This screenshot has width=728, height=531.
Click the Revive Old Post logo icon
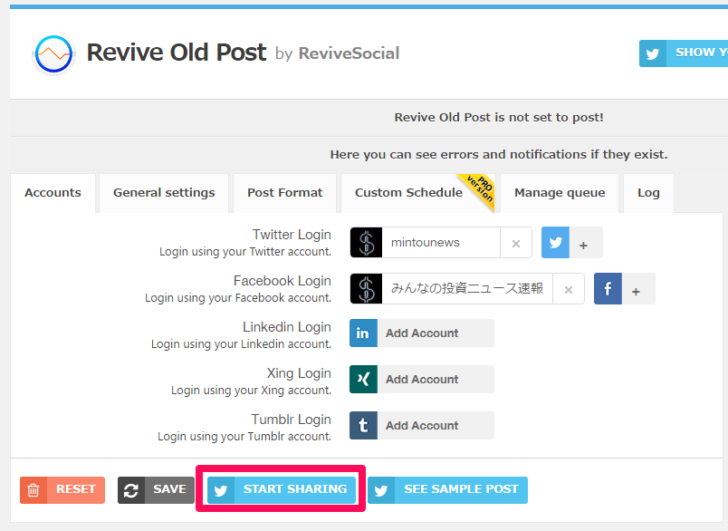coord(54,54)
